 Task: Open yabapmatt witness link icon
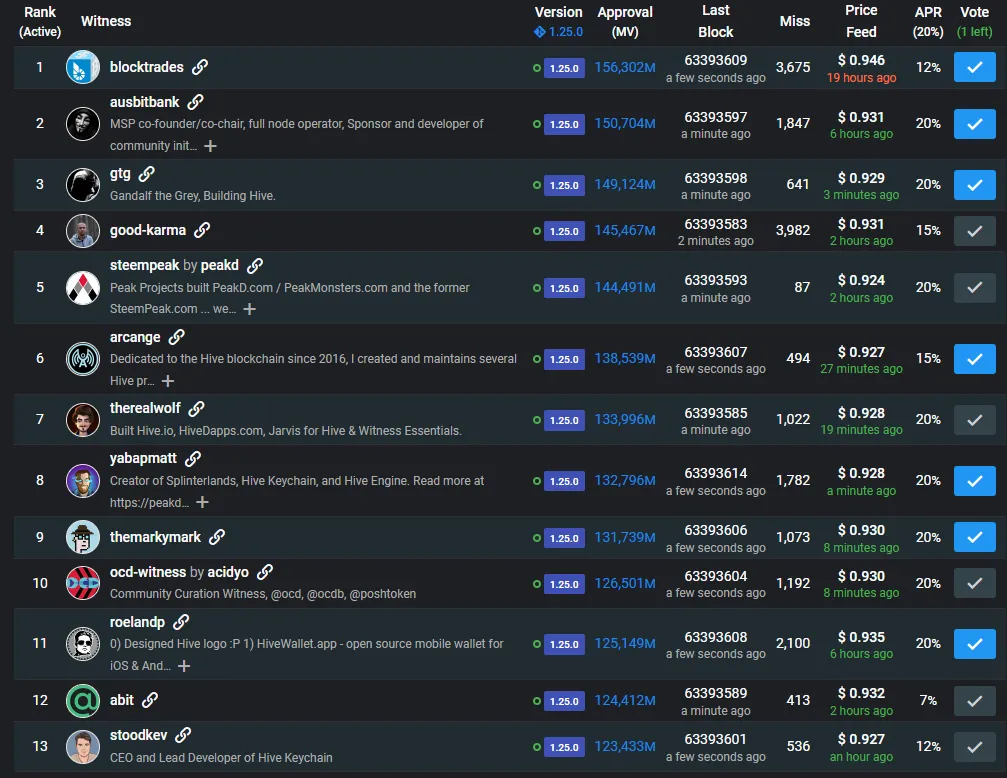click(193, 458)
